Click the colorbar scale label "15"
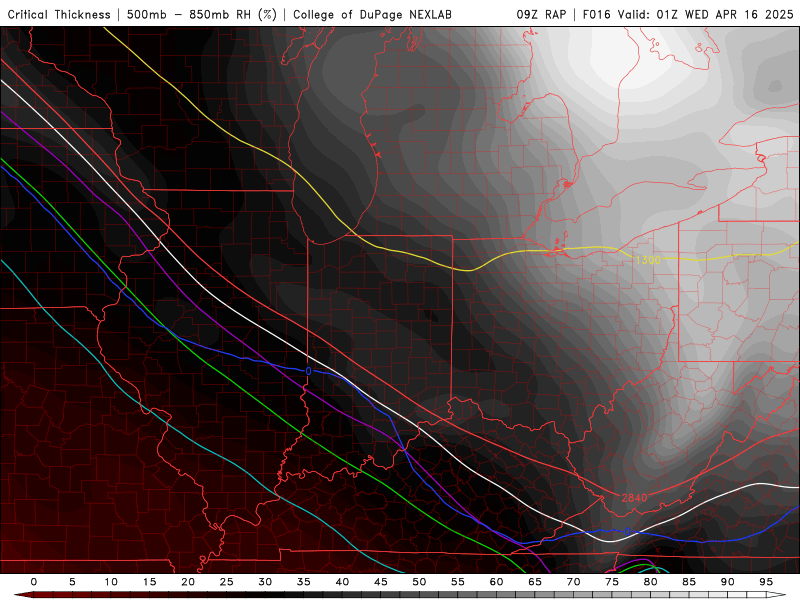 click(149, 582)
